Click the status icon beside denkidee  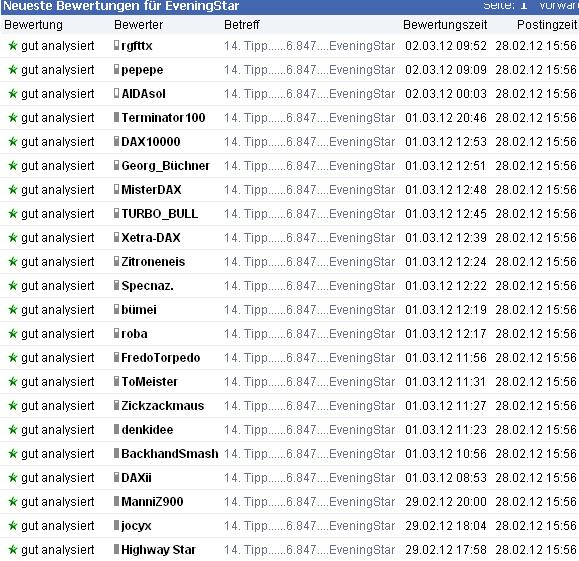(x=116, y=429)
